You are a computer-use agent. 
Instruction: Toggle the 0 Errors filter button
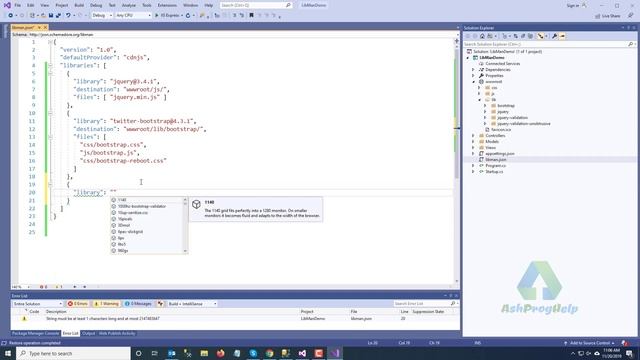(x=78, y=304)
